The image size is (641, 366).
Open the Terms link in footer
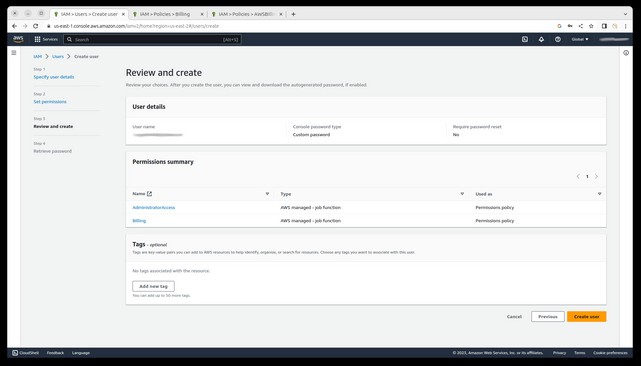(580, 353)
